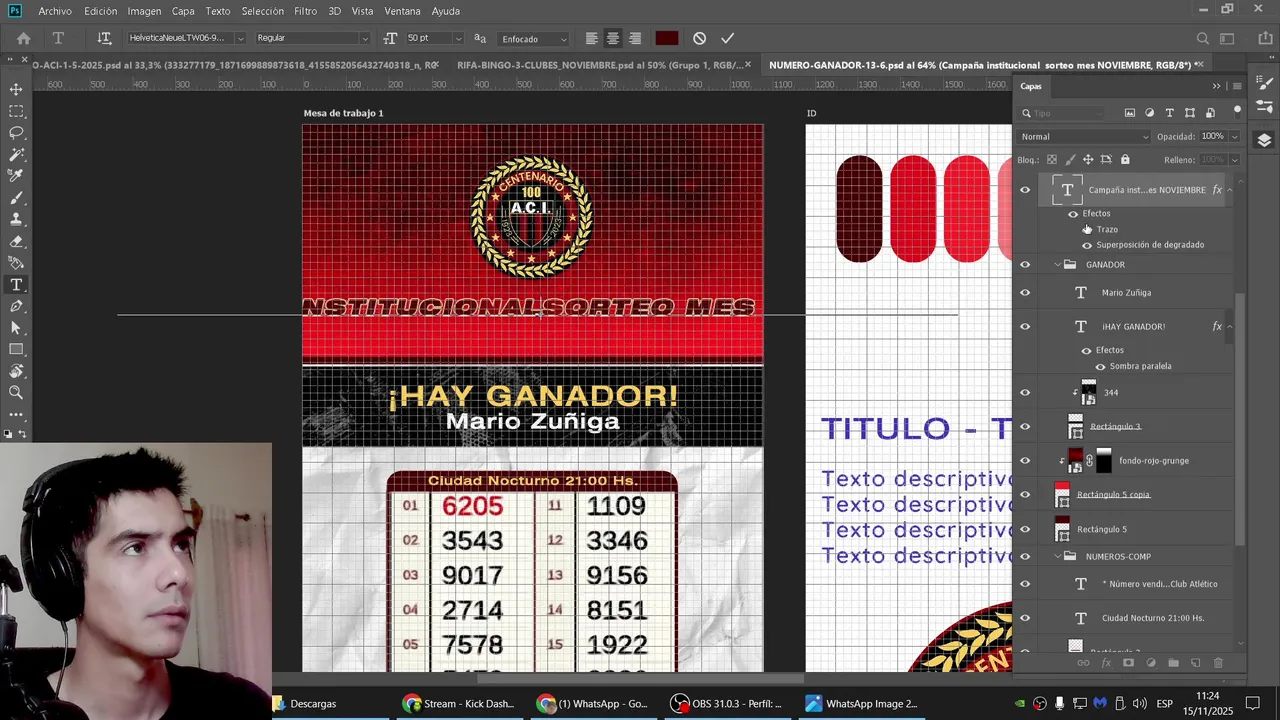Lock transparent pixels for the layer
The height and width of the screenshot is (720, 1280).
point(1052,160)
